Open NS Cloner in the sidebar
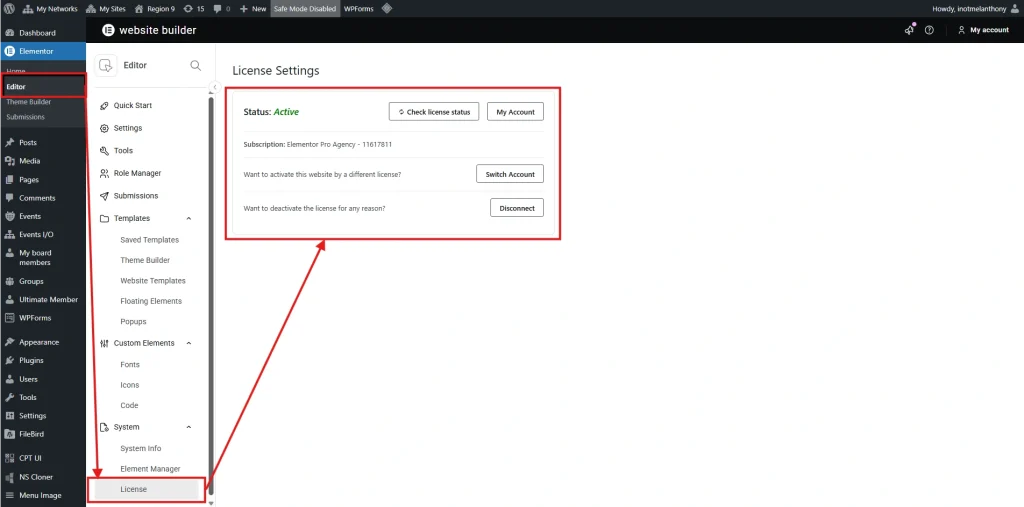The image size is (1024, 507). point(42,477)
